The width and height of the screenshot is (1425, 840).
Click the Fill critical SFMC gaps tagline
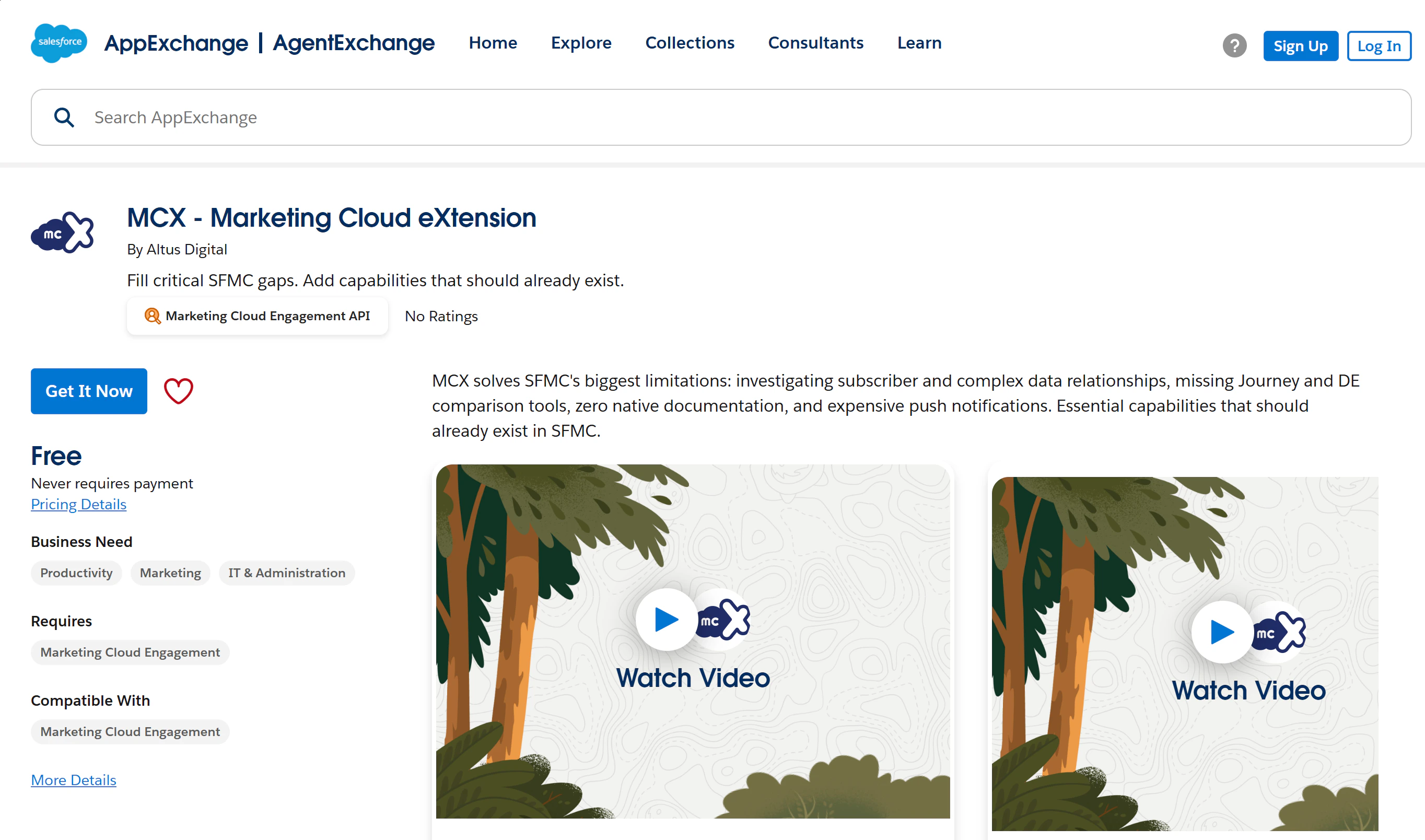point(375,281)
